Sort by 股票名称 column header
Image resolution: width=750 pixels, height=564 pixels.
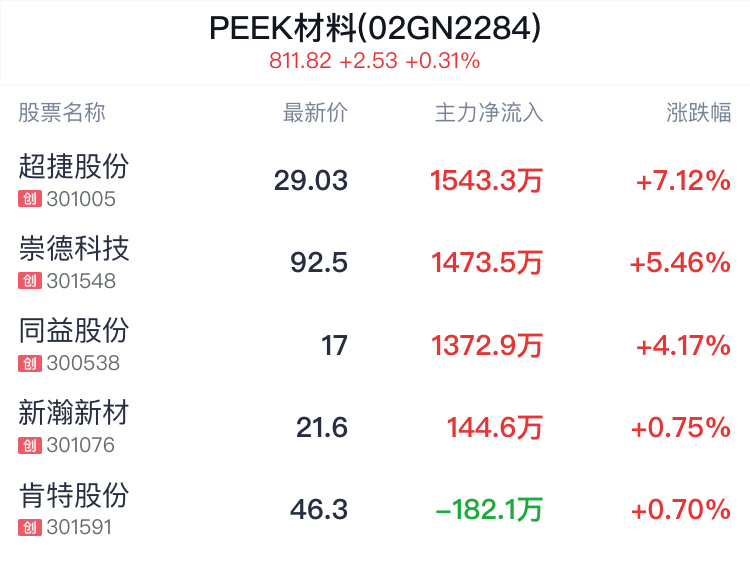click(x=62, y=113)
